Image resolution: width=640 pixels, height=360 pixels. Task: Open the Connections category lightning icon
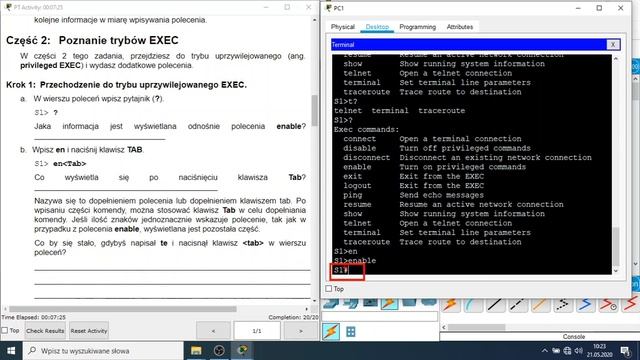[389, 303]
